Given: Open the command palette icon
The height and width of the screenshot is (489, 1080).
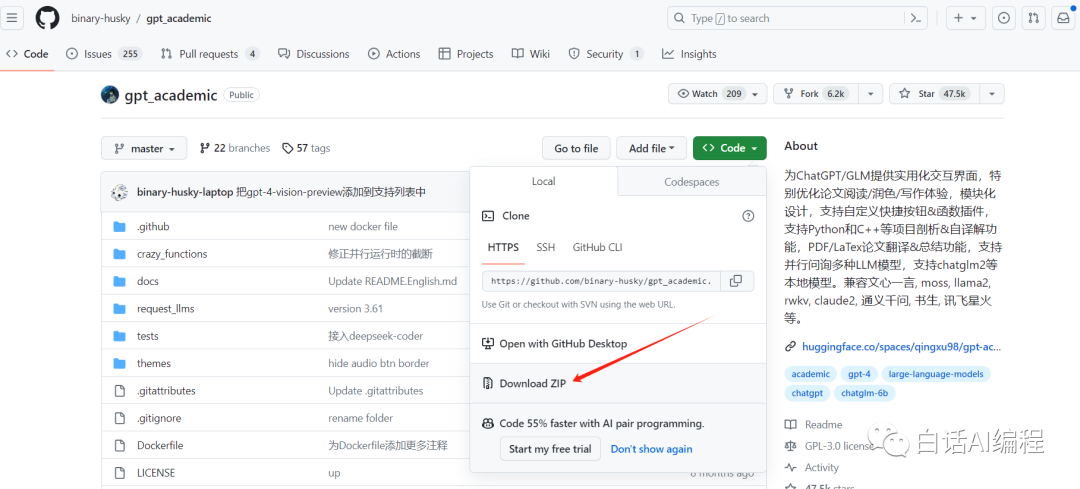Looking at the screenshot, I should [x=916, y=19].
